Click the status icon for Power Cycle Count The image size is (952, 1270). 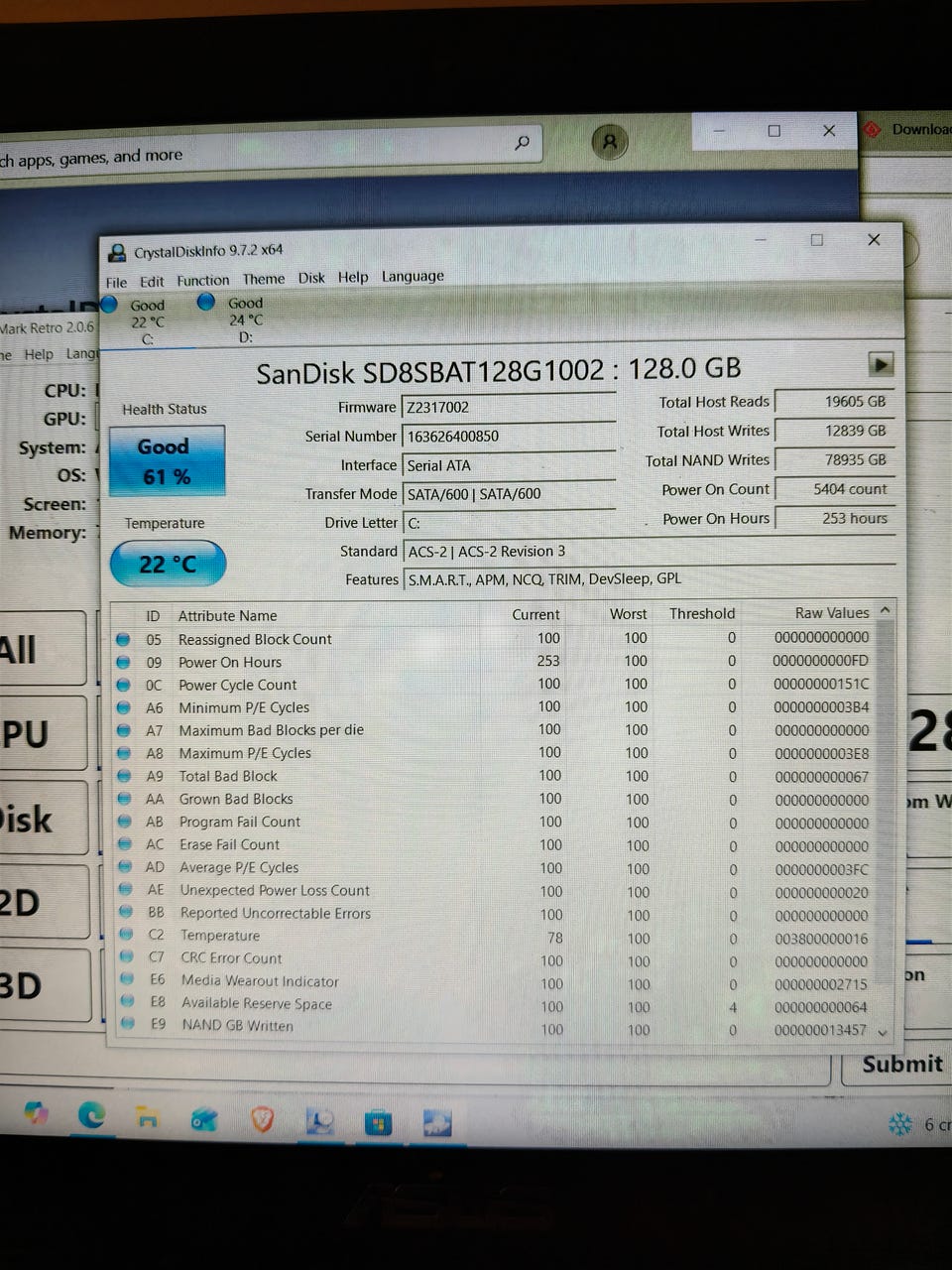point(123,685)
